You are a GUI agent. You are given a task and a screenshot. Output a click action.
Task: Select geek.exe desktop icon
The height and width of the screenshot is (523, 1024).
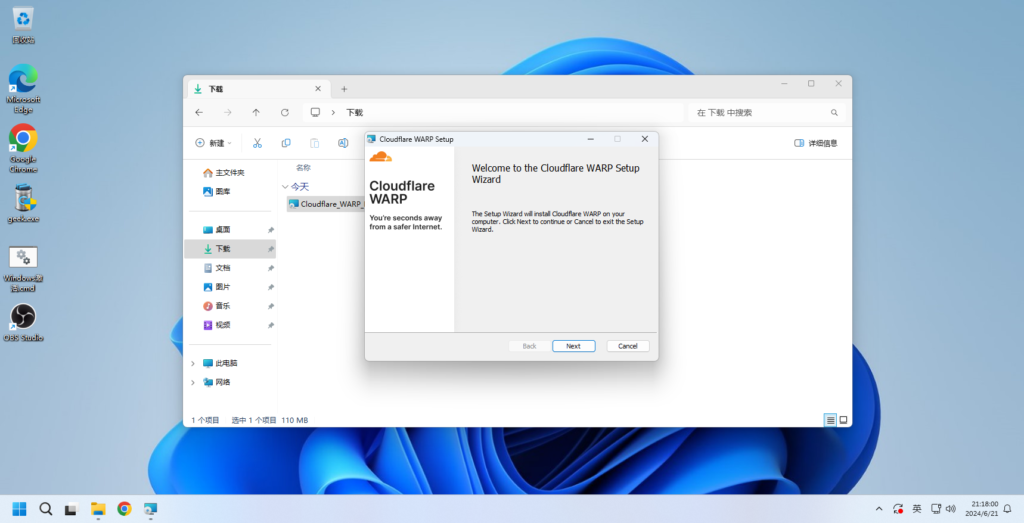click(x=23, y=203)
